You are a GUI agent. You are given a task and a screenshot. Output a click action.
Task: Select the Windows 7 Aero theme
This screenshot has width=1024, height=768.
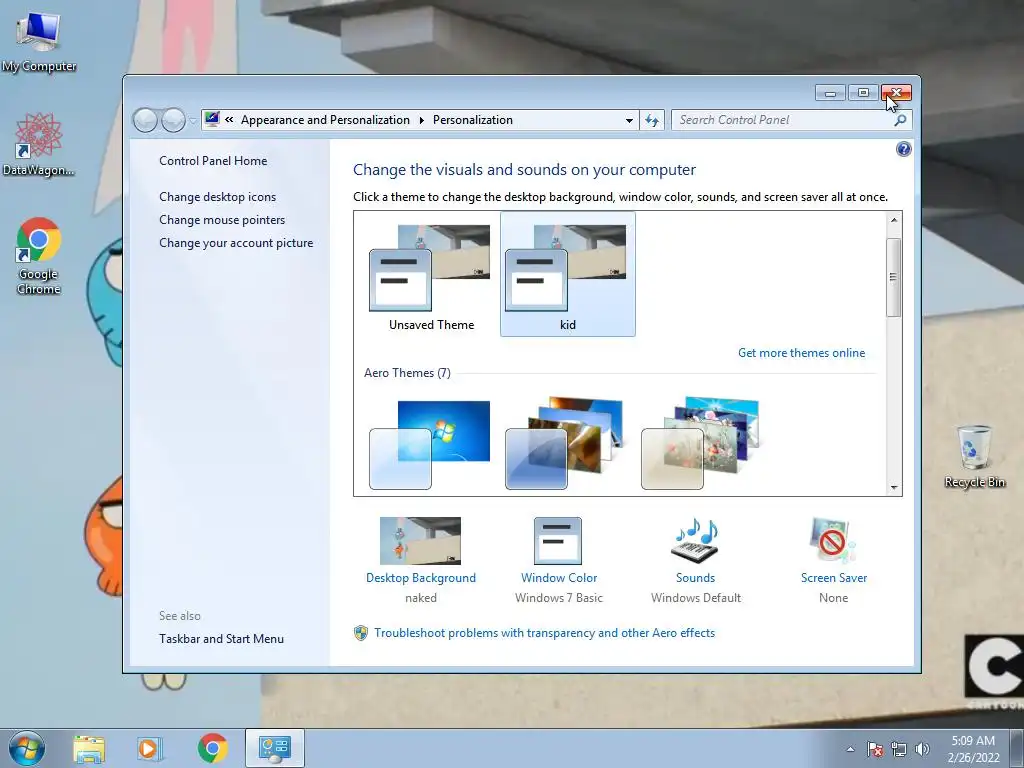click(x=430, y=445)
